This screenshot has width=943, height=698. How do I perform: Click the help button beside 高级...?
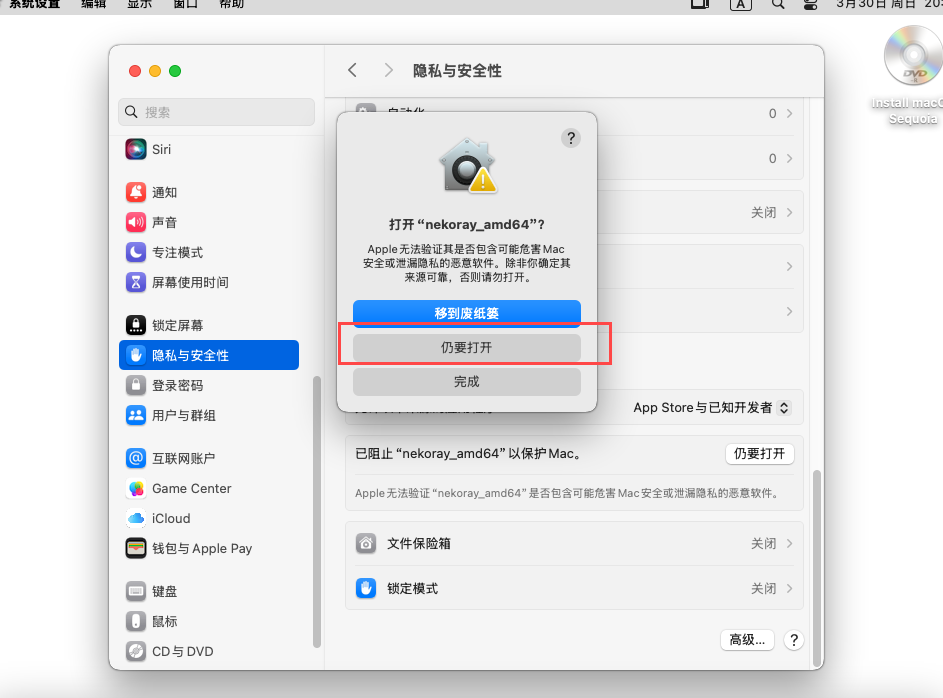click(794, 640)
